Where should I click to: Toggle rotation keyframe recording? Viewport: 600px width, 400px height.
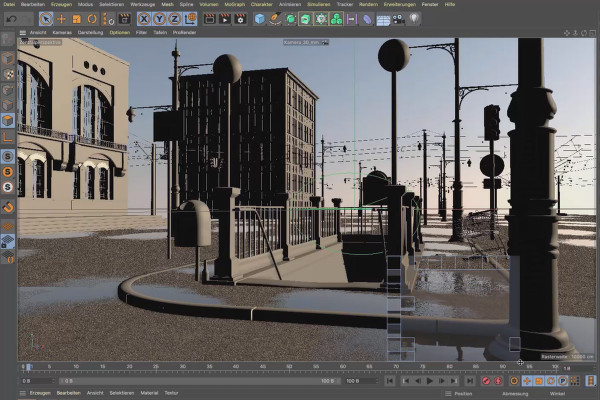[x=551, y=381]
